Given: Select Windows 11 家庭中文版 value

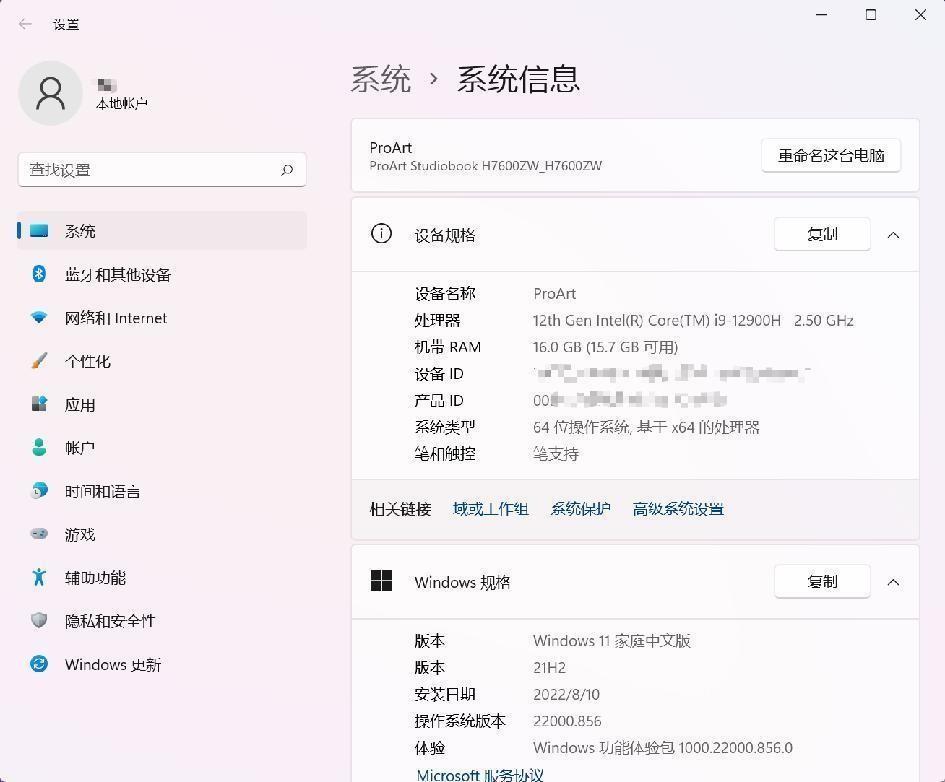Looking at the screenshot, I should (611, 640).
